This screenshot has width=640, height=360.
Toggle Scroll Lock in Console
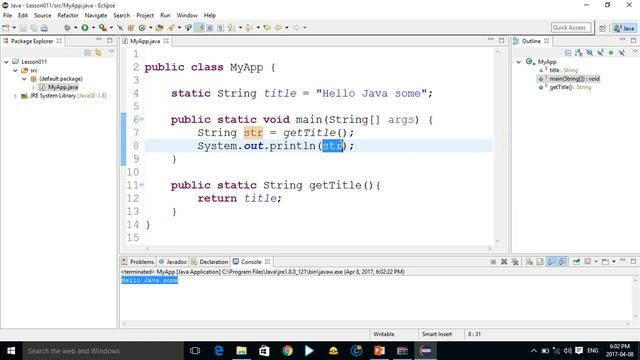(540, 262)
